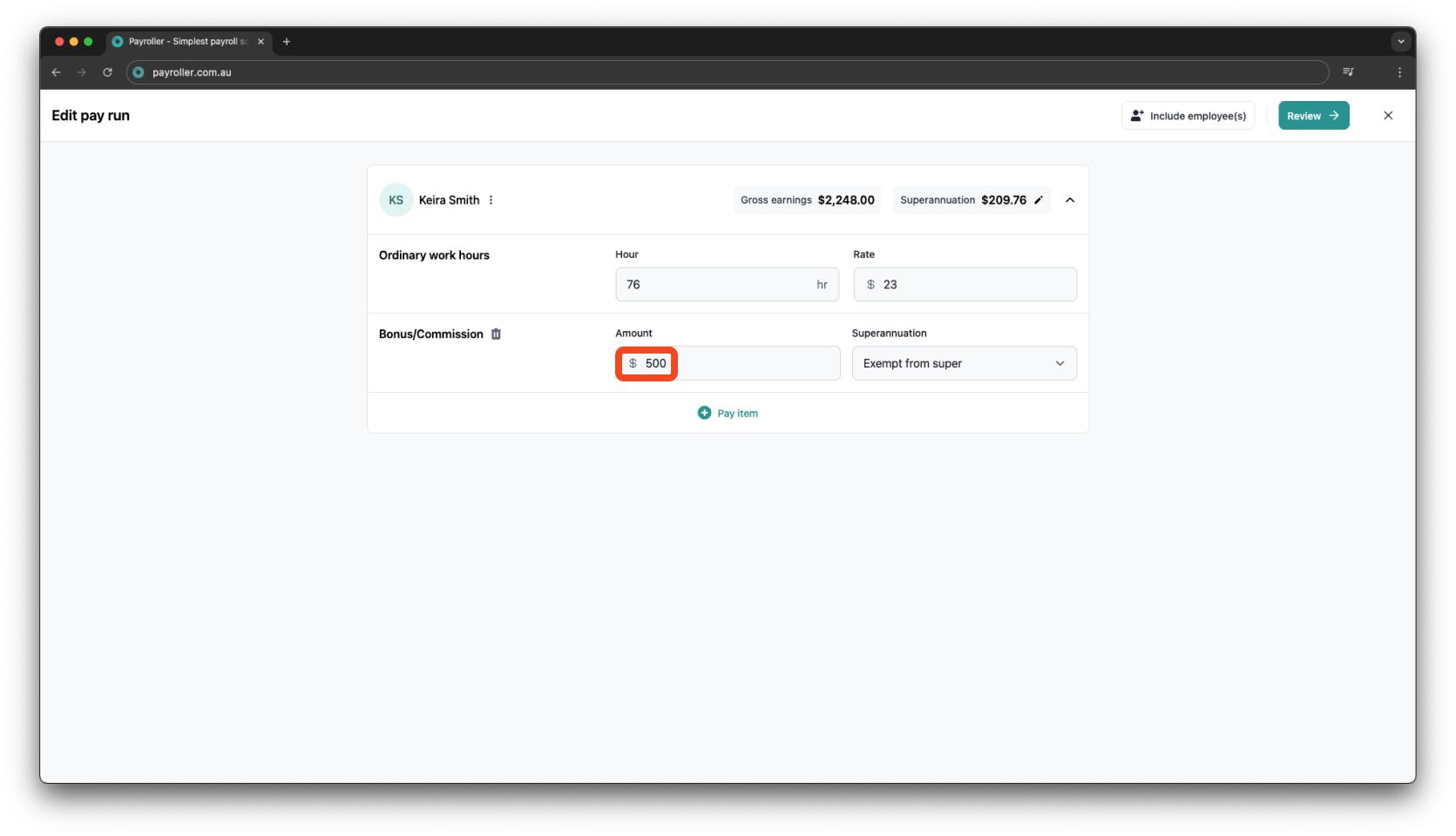Select the Hour field showing 76
1456x836 pixels.
[727, 284]
